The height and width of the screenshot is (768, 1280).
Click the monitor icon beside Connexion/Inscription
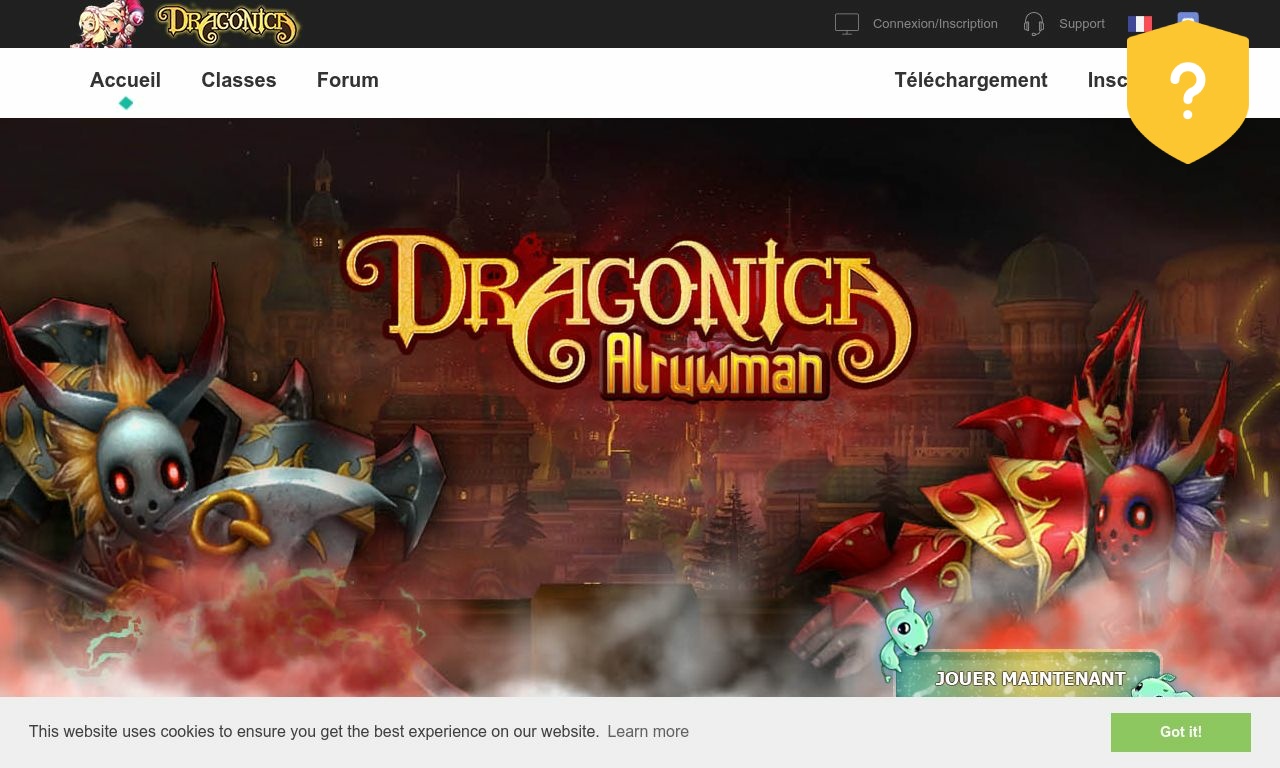847,24
